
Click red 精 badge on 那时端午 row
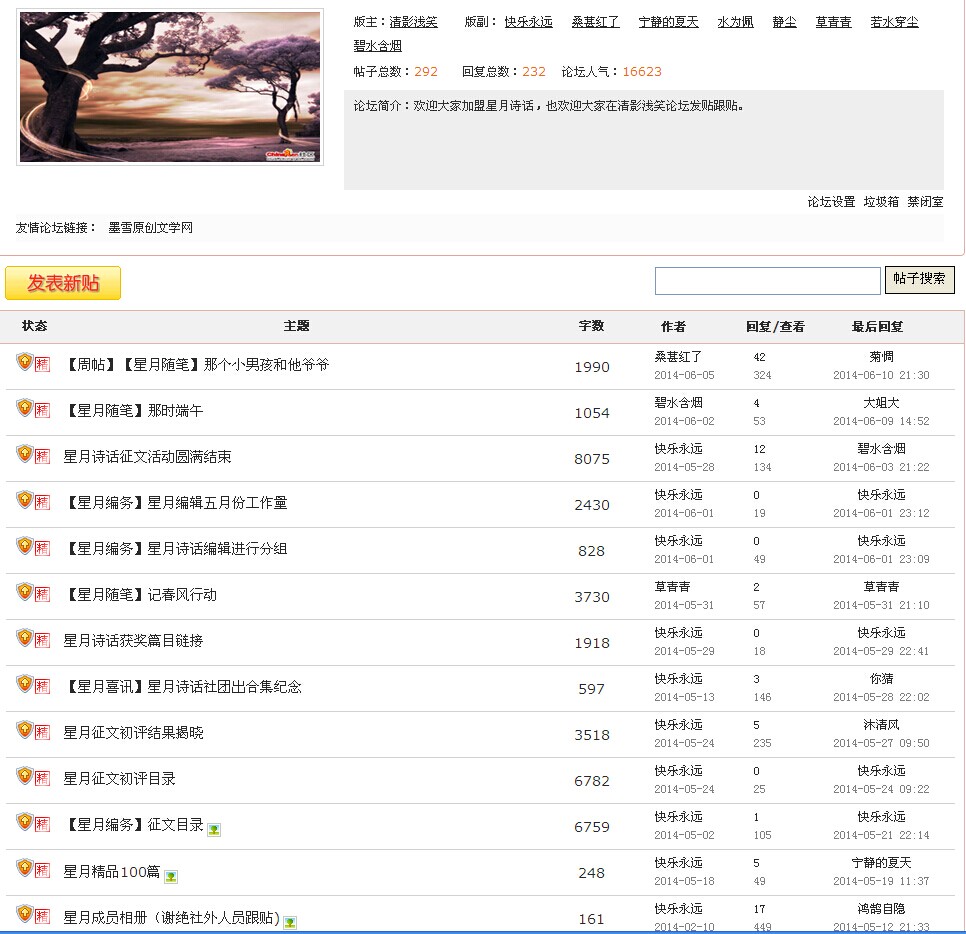click(42, 410)
